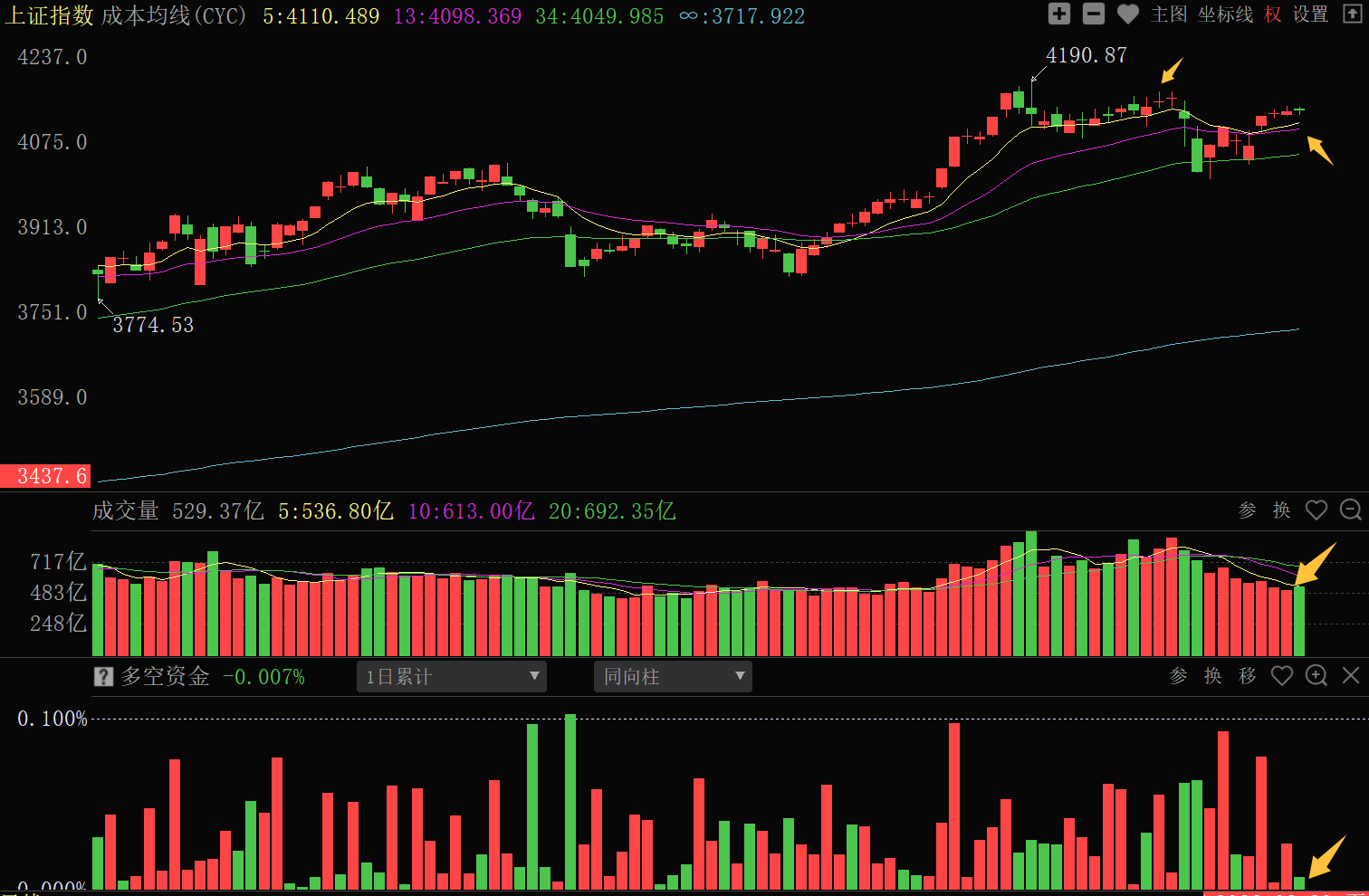This screenshot has width=1369, height=896.
Task: Click the plus icon to zoom in chart
Action: coord(1058,14)
